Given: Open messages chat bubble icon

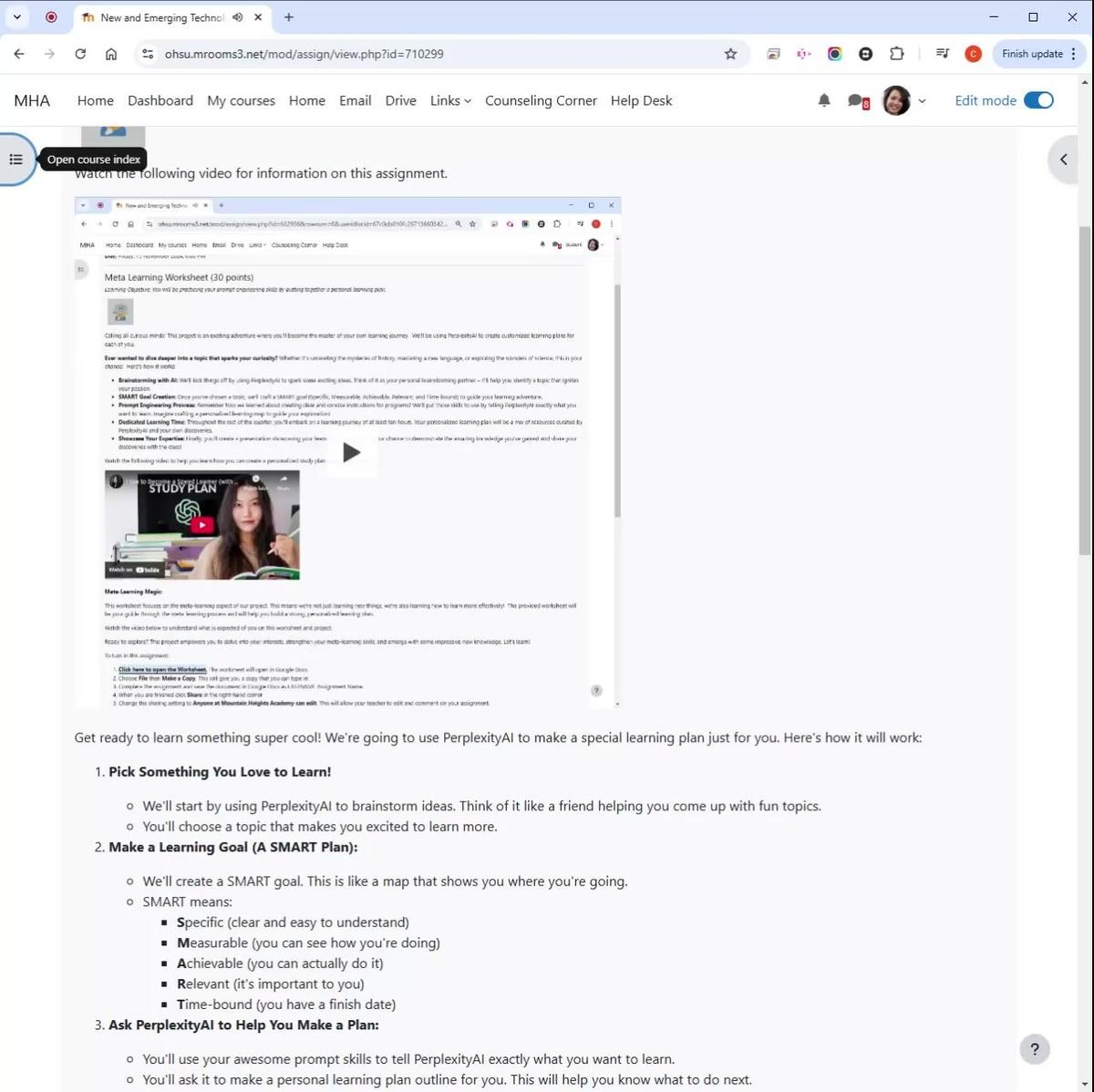Looking at the screenshot, I should tap(856, 100).
